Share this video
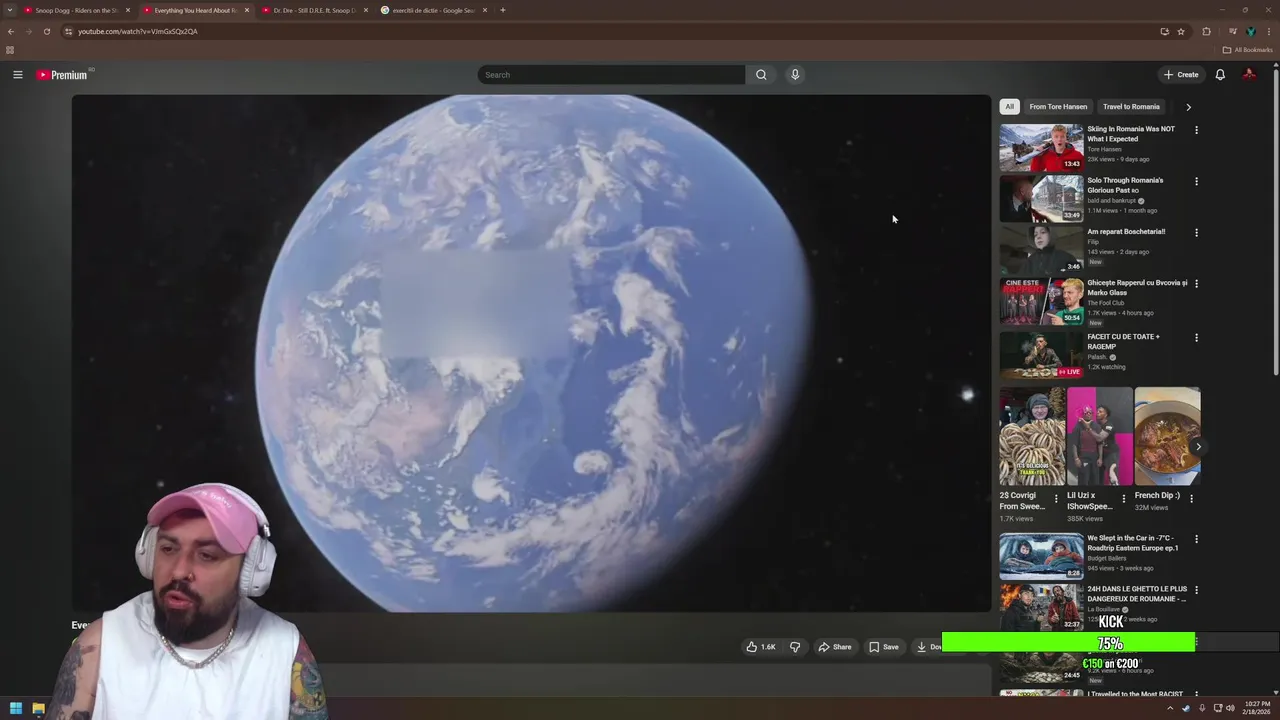1280x720 pixels. click(835, 647)
